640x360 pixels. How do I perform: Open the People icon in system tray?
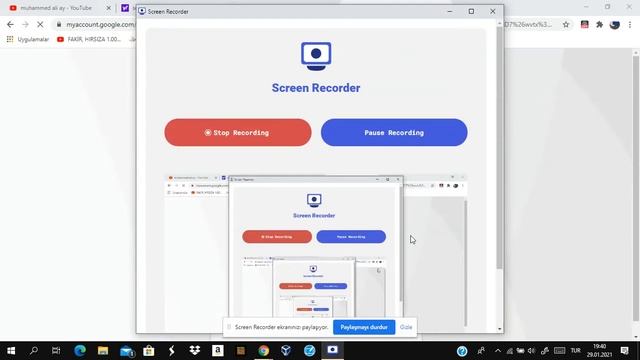(x=481, y=351)
